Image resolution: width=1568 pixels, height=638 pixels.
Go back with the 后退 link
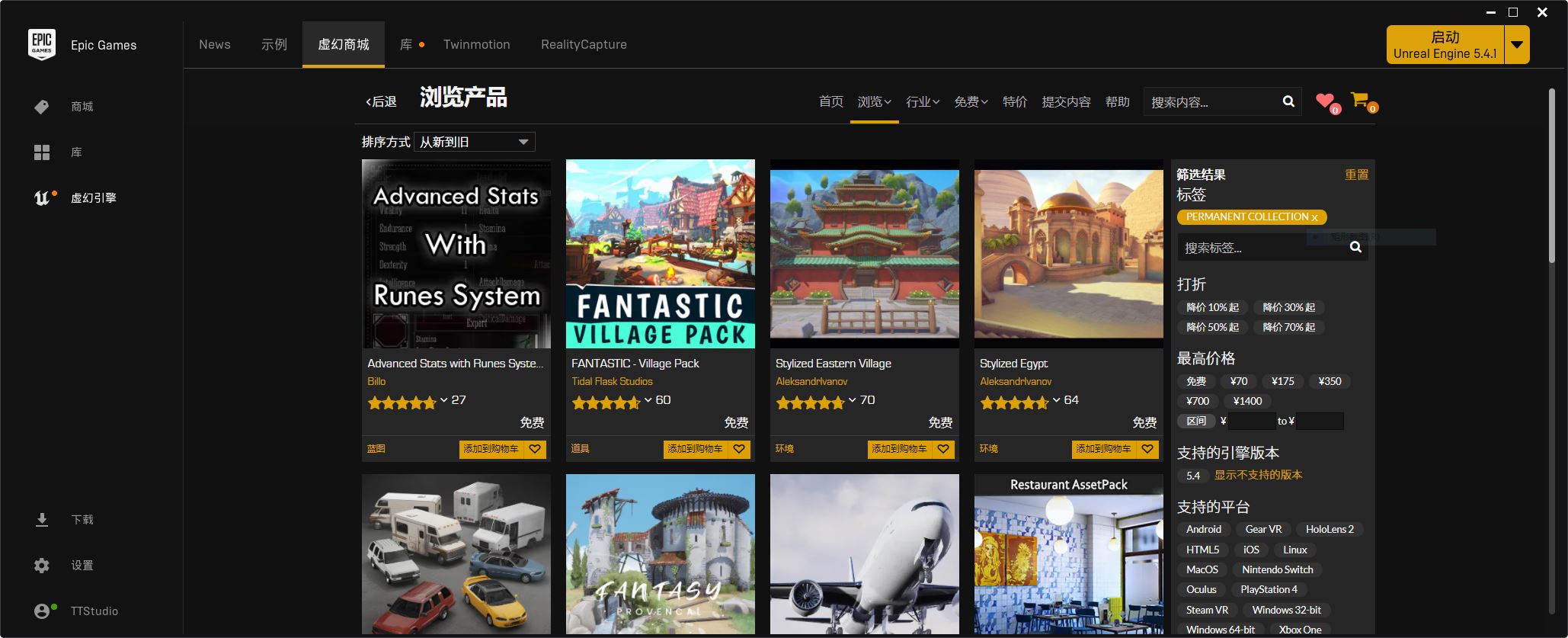pyautogui.click(x=381, y=101)
